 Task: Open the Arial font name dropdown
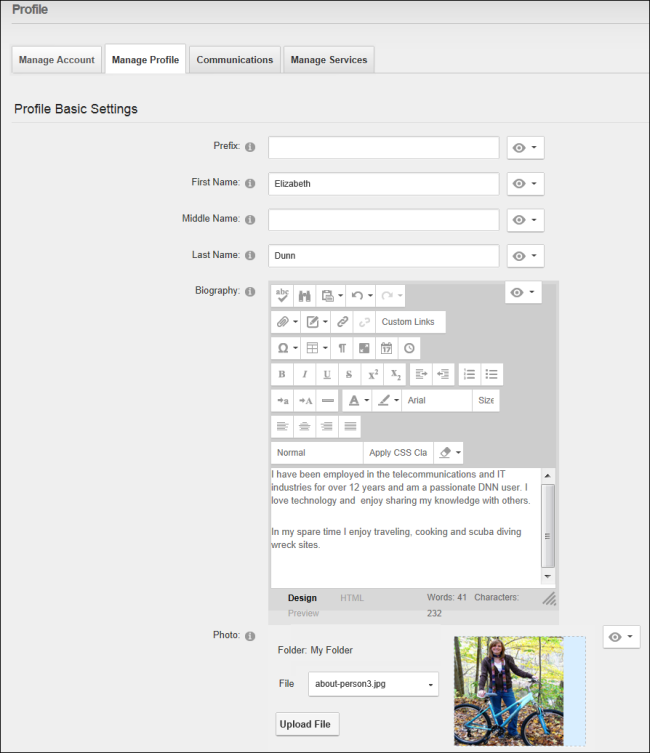click(x=436, y=401)
